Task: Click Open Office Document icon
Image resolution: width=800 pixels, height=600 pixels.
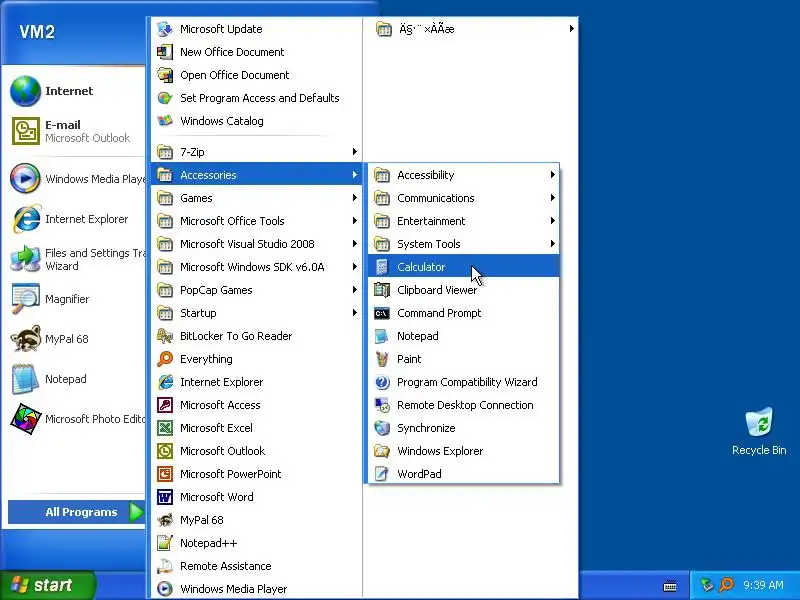Action: click(165, 74)
